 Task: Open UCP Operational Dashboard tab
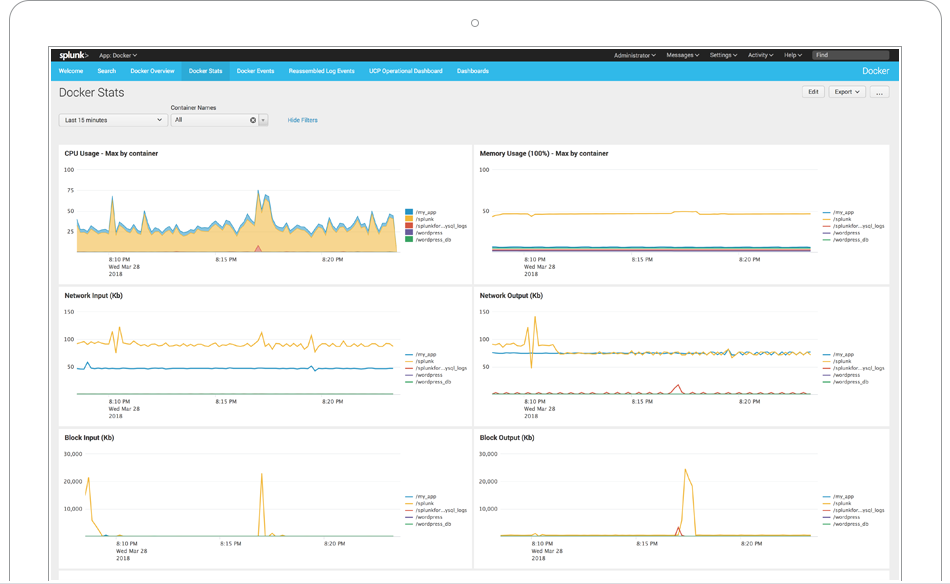tap(406, 71)
